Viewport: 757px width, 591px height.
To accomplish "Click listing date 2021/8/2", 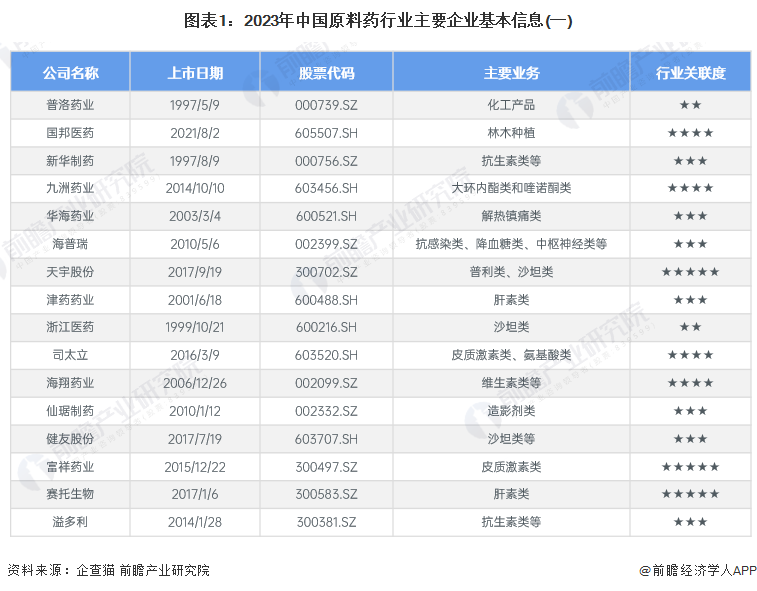I will [x=195, y=133].
